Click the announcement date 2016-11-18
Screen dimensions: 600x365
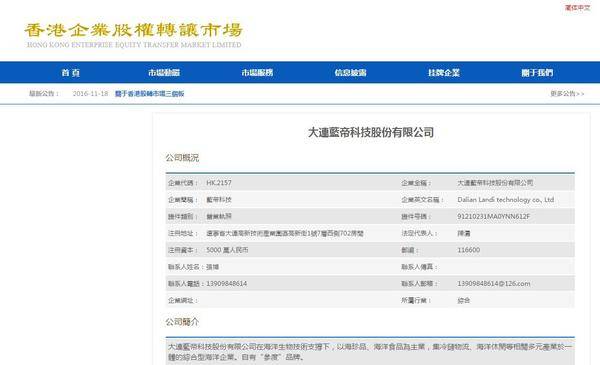point(90,94)
